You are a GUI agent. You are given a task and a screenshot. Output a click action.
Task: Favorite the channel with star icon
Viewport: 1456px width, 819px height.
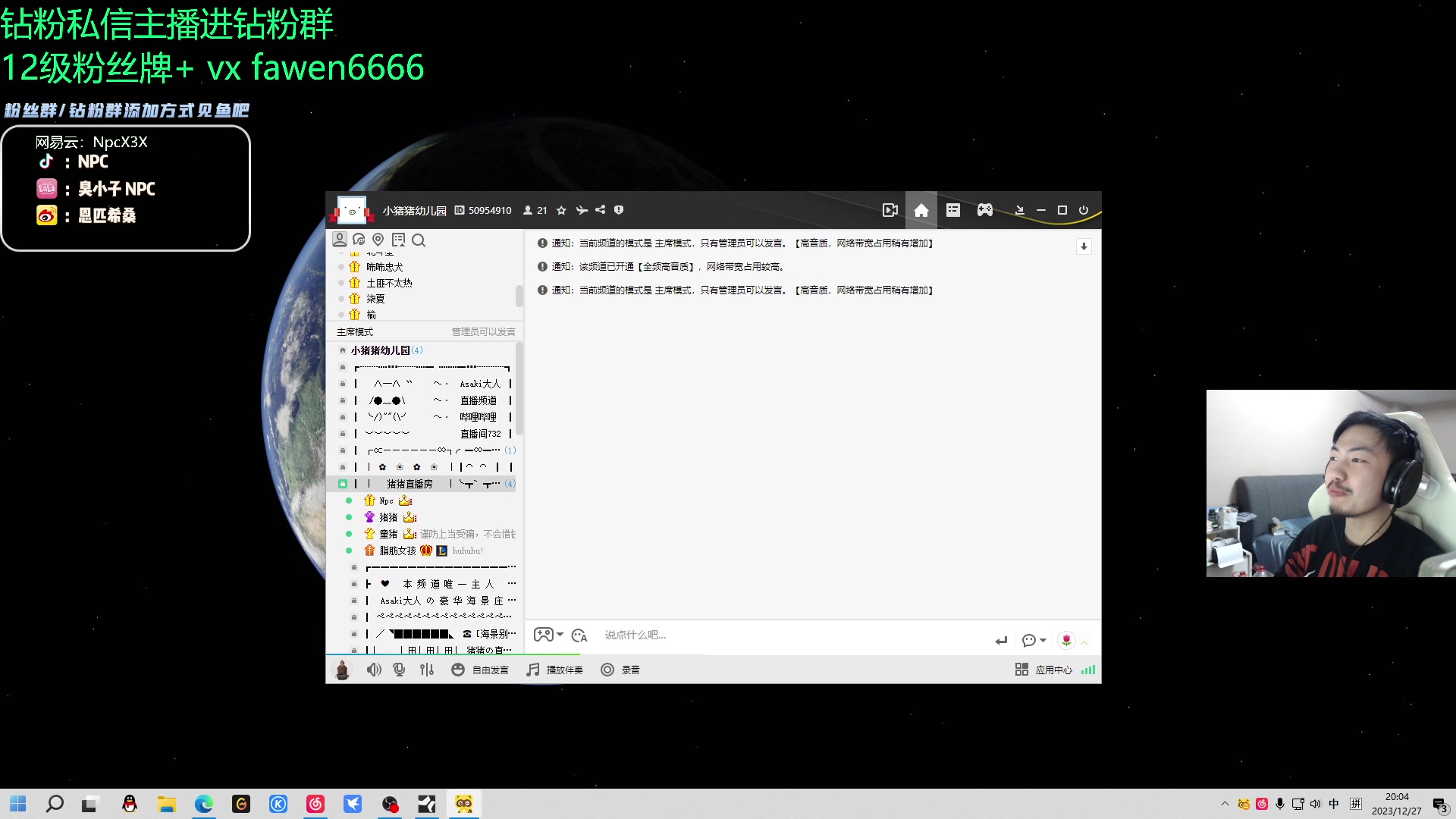(561, 211)
